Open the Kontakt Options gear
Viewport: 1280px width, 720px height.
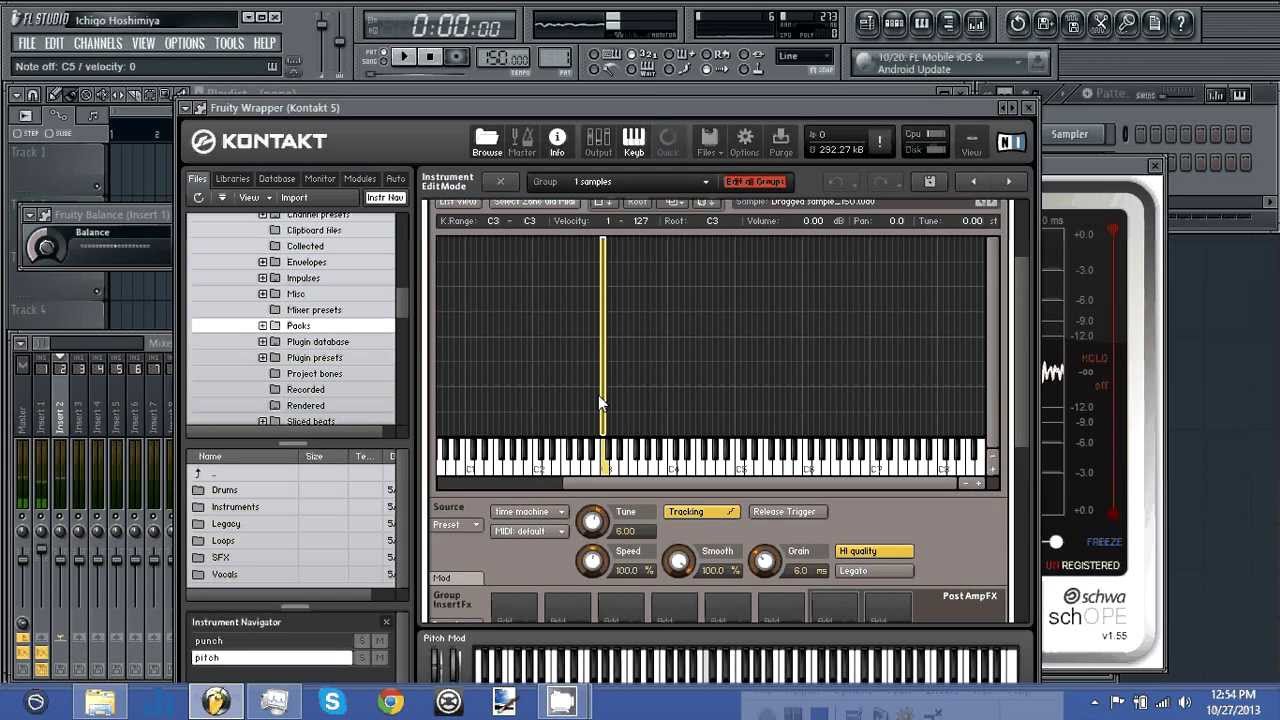(744, 142)
